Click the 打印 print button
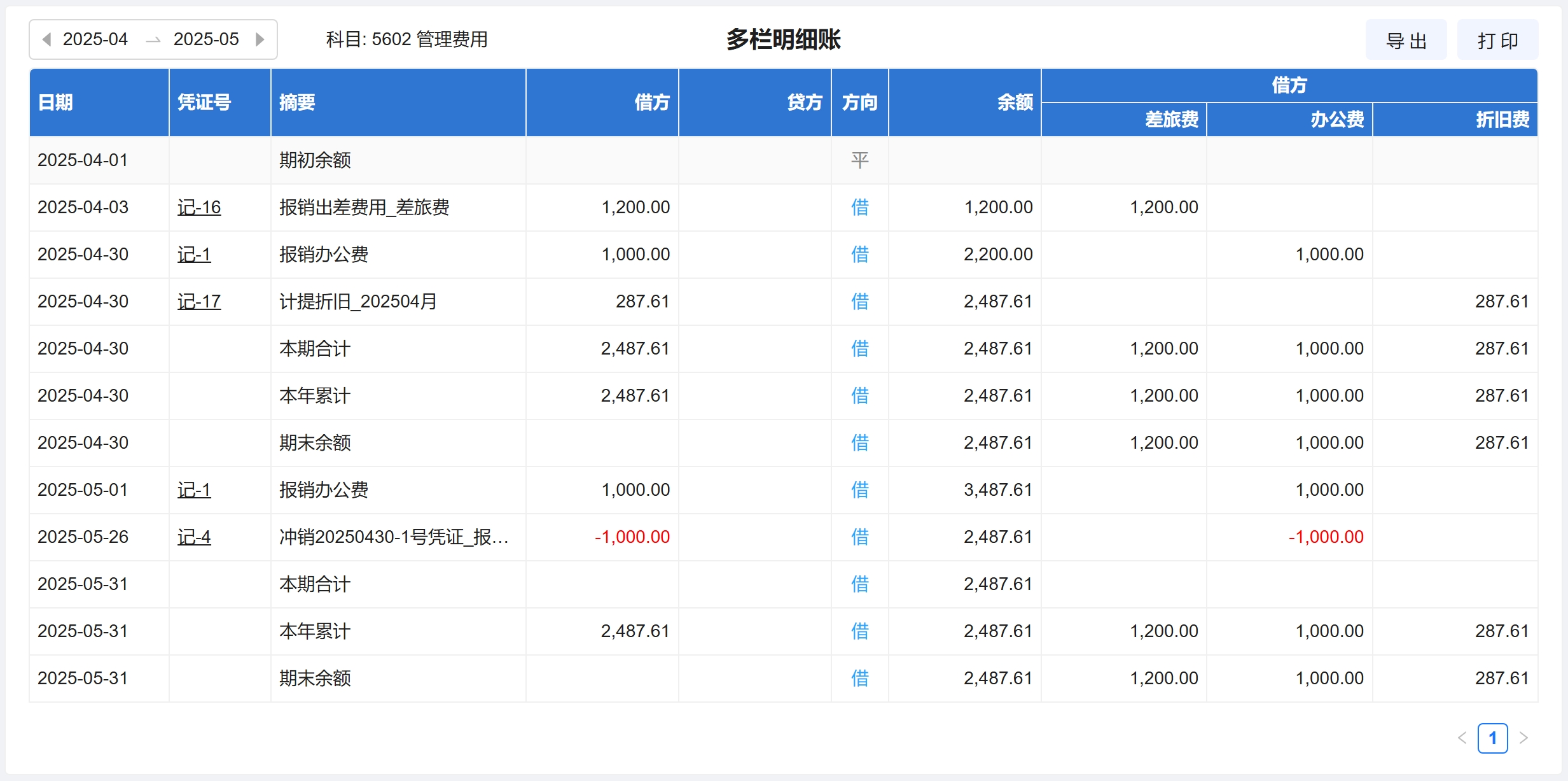 pyautogui.click(x=1497, y=41)
